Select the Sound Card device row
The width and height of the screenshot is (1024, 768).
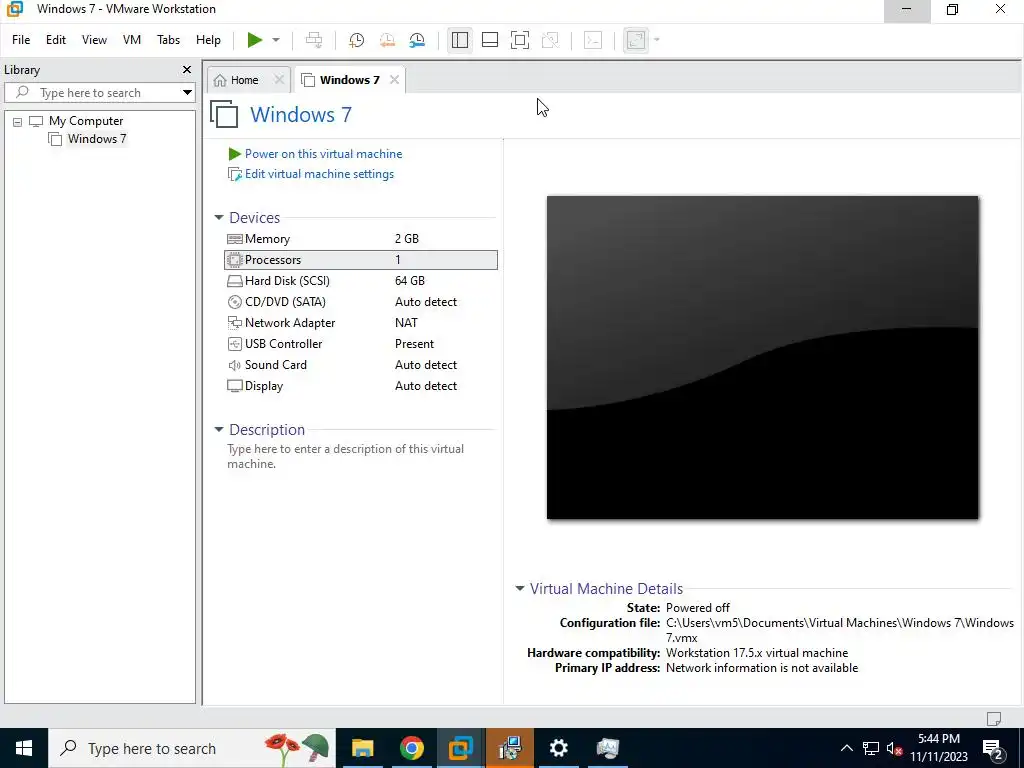pos(360,364)
